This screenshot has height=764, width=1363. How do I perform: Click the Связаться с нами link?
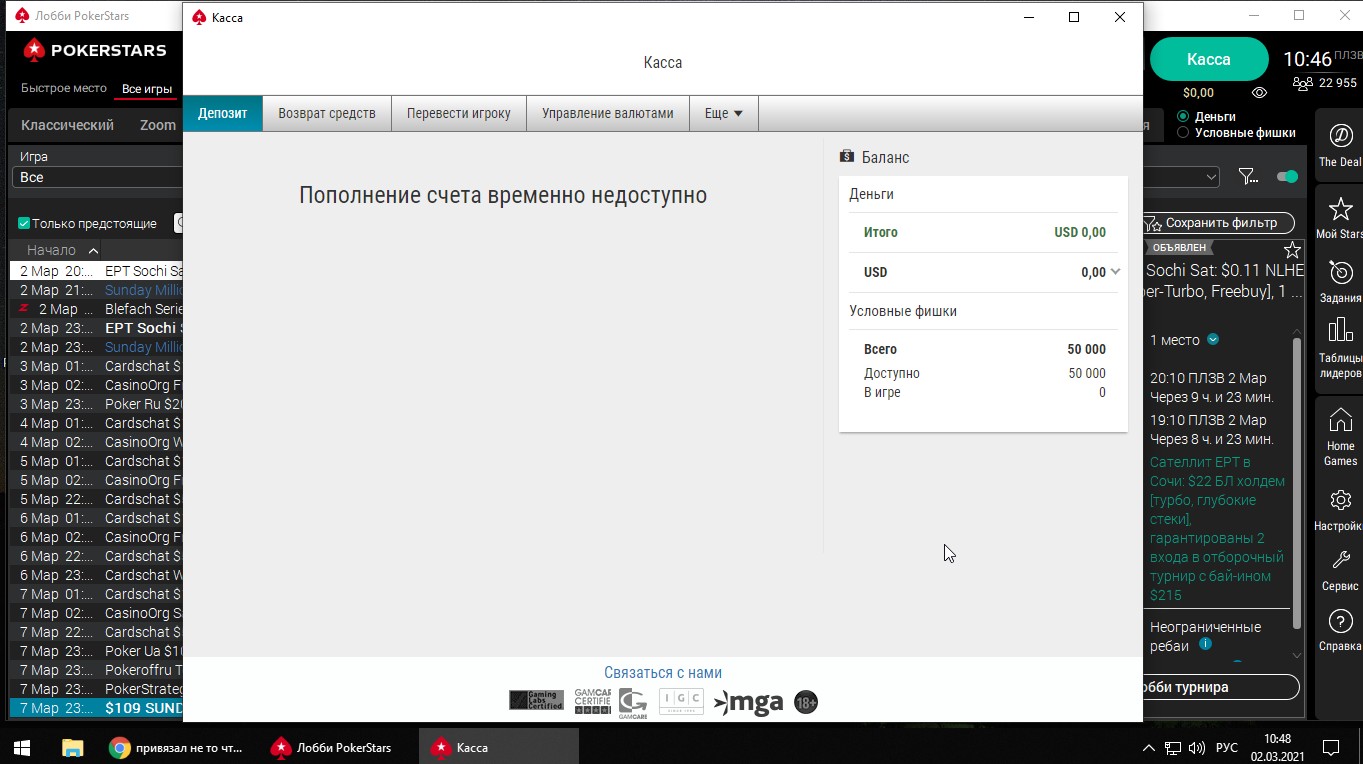663,673
